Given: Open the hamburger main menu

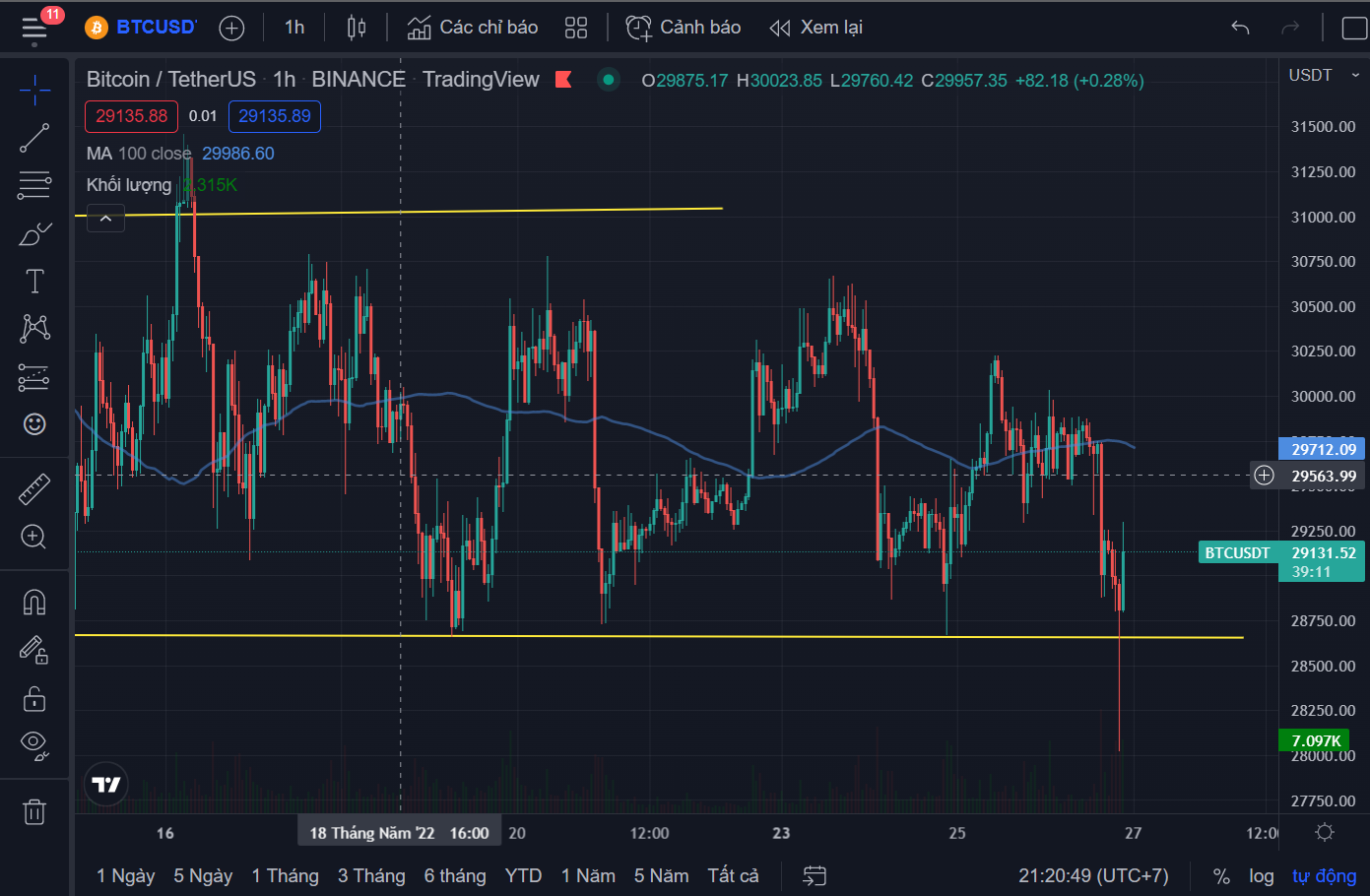Looking at the screenshot, I should point(34,28).
